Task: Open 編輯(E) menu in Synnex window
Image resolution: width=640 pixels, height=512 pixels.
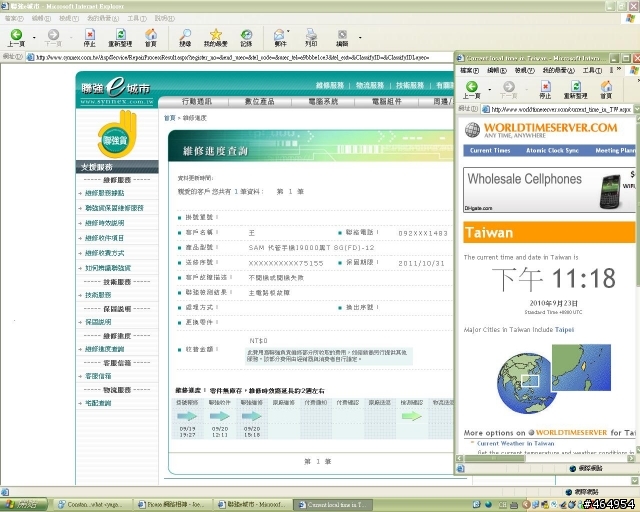Action: (x=41, y=18)
